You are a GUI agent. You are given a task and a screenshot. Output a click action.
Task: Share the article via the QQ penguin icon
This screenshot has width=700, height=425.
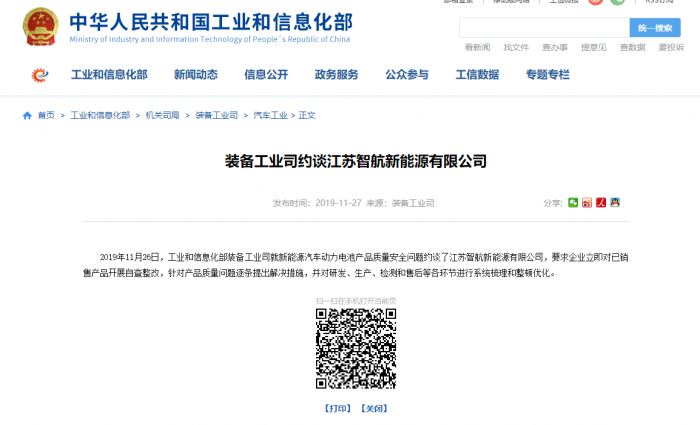[615, 203]
